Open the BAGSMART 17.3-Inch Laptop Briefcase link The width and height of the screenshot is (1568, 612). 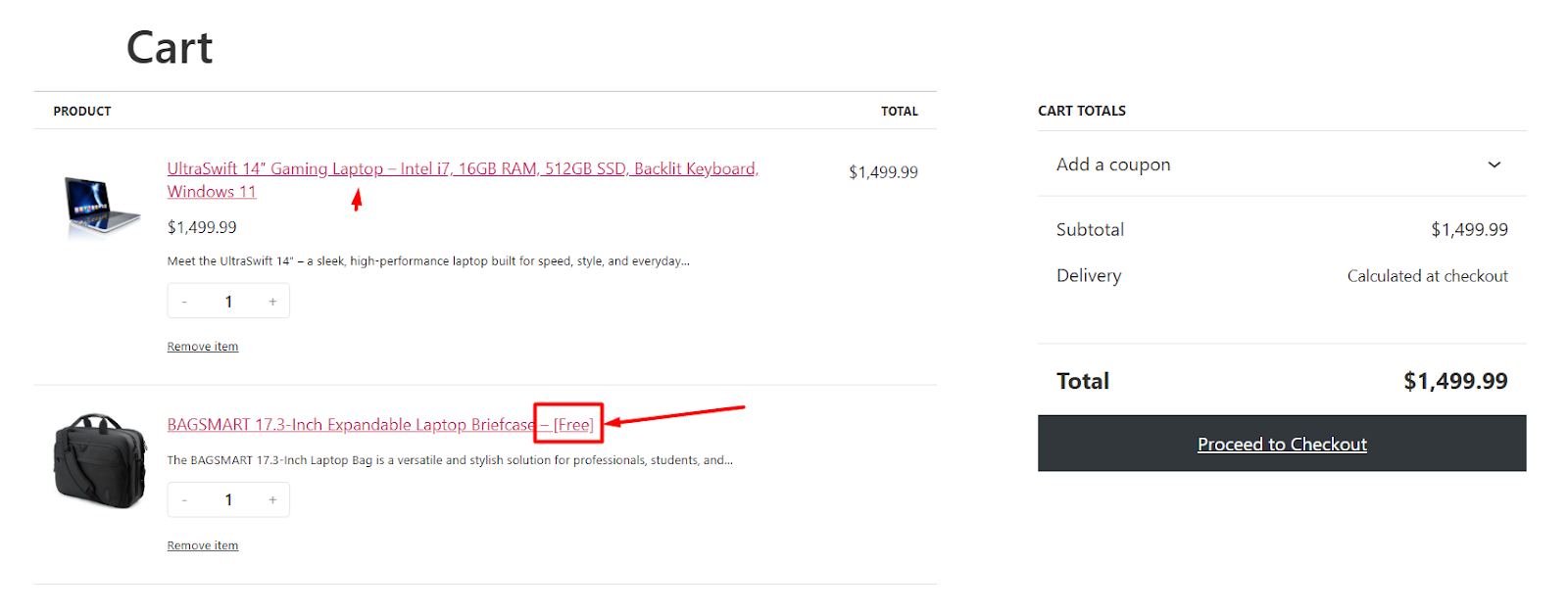(x=380, y=425)
